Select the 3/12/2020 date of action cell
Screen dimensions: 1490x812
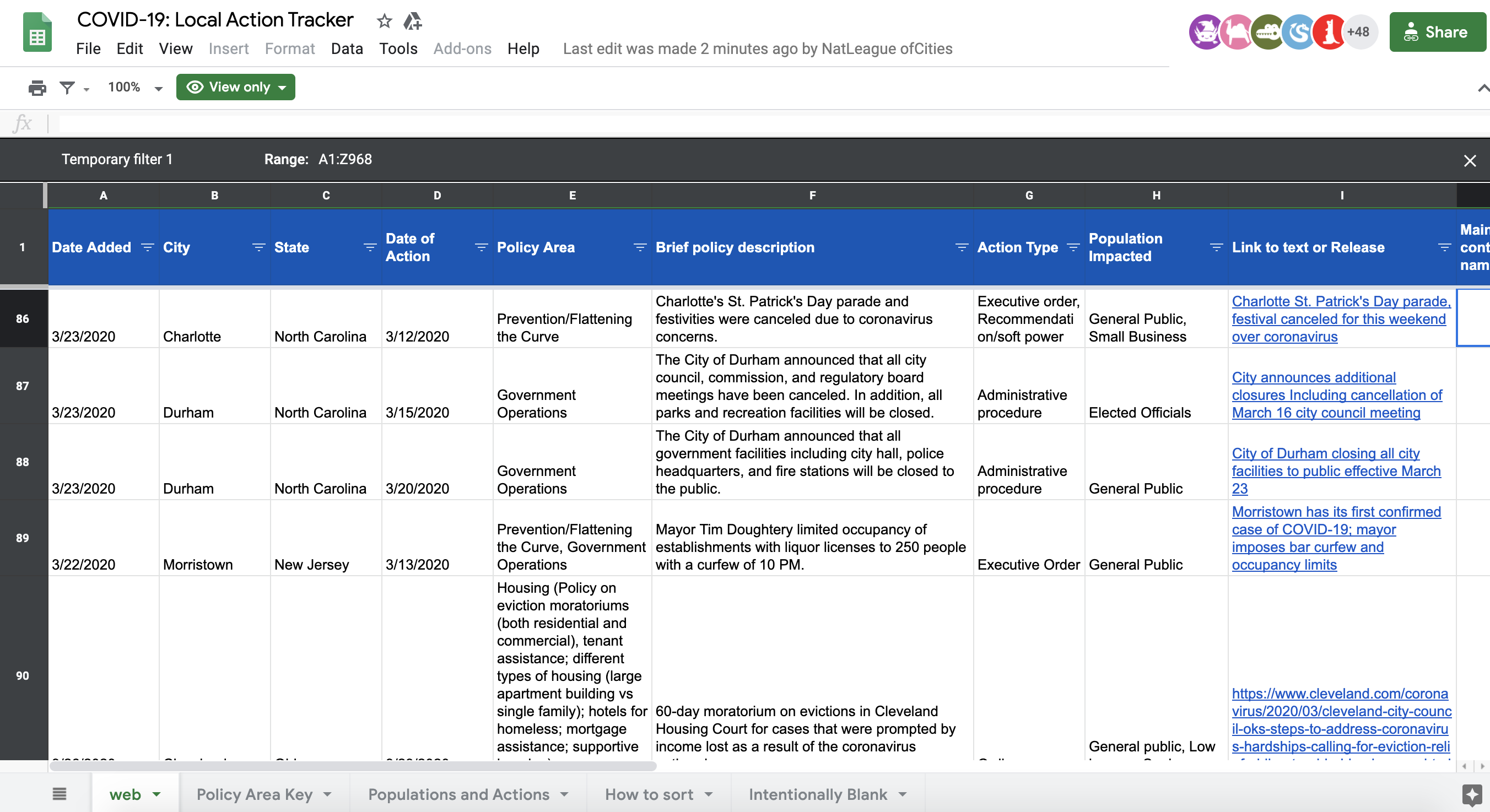[438, 318]
